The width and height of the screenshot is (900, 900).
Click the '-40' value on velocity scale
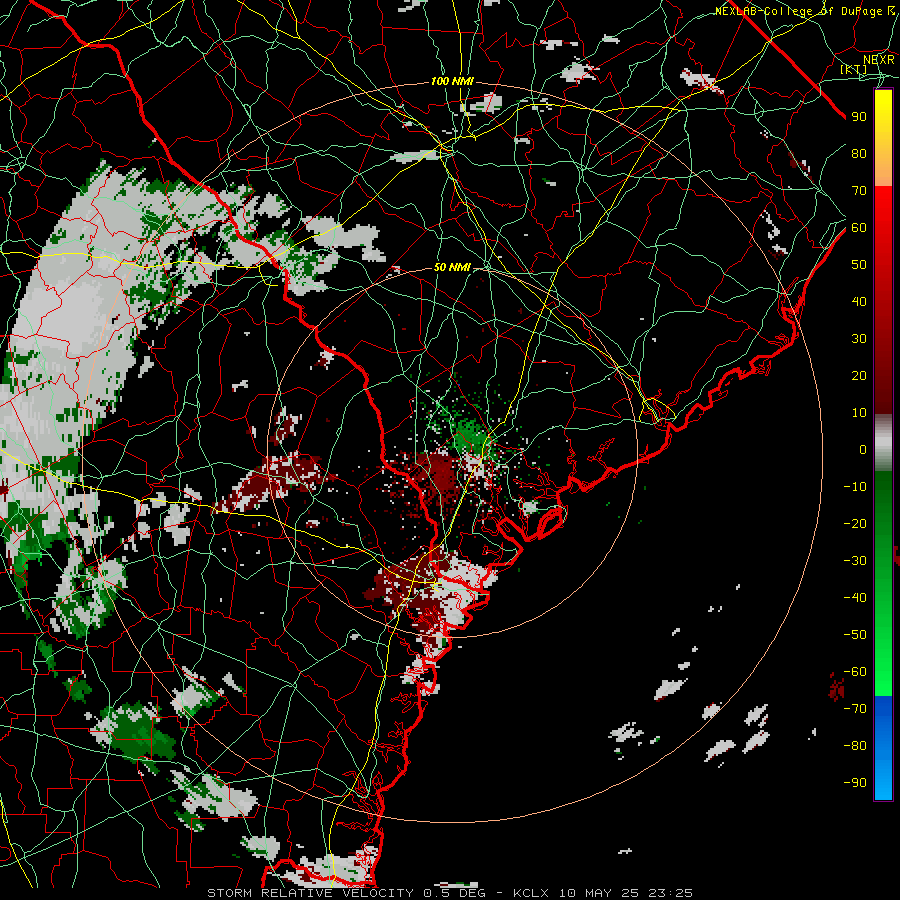pos(855,598)
